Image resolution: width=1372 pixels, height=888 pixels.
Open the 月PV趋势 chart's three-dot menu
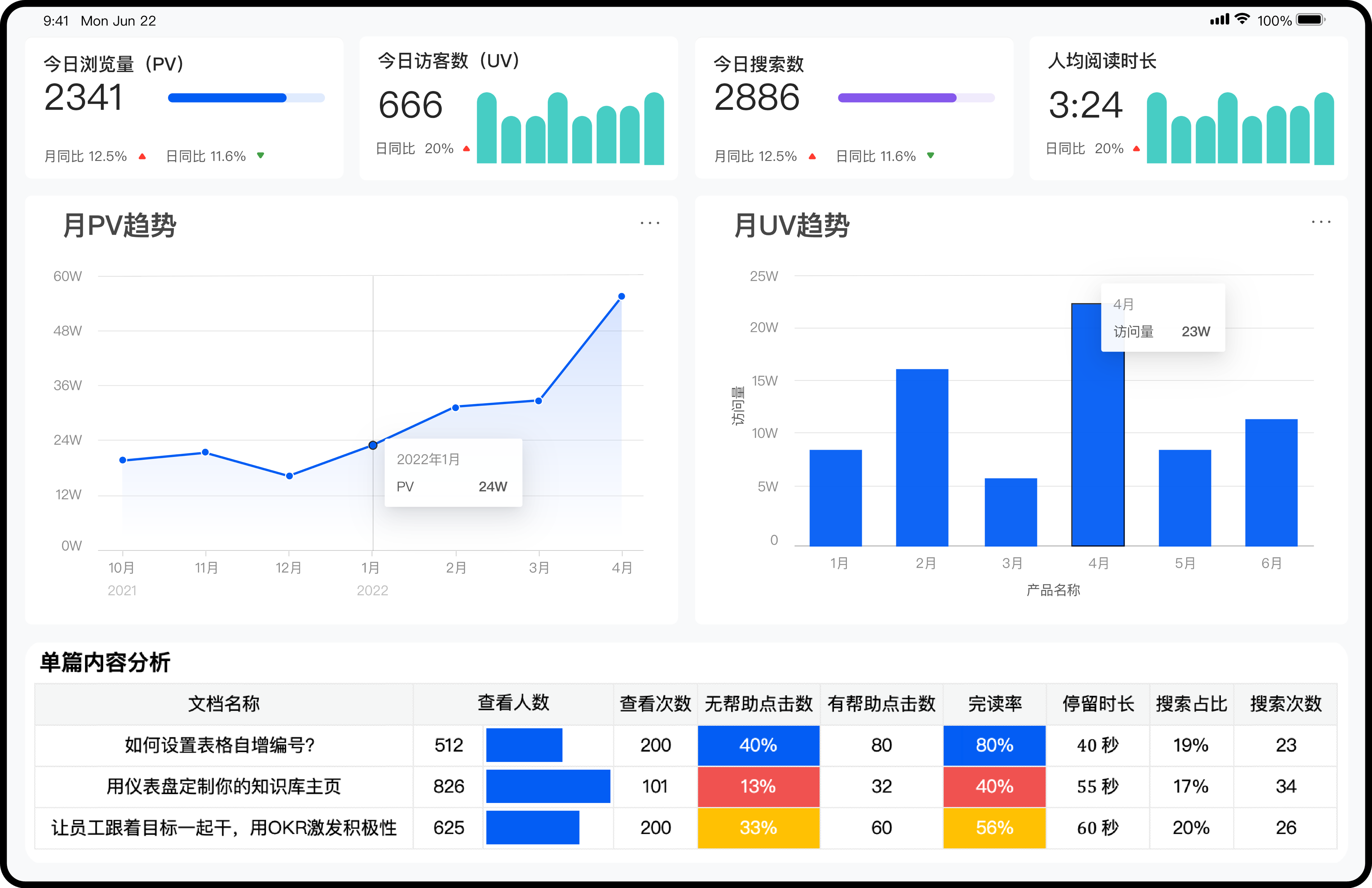click(650, 222)
